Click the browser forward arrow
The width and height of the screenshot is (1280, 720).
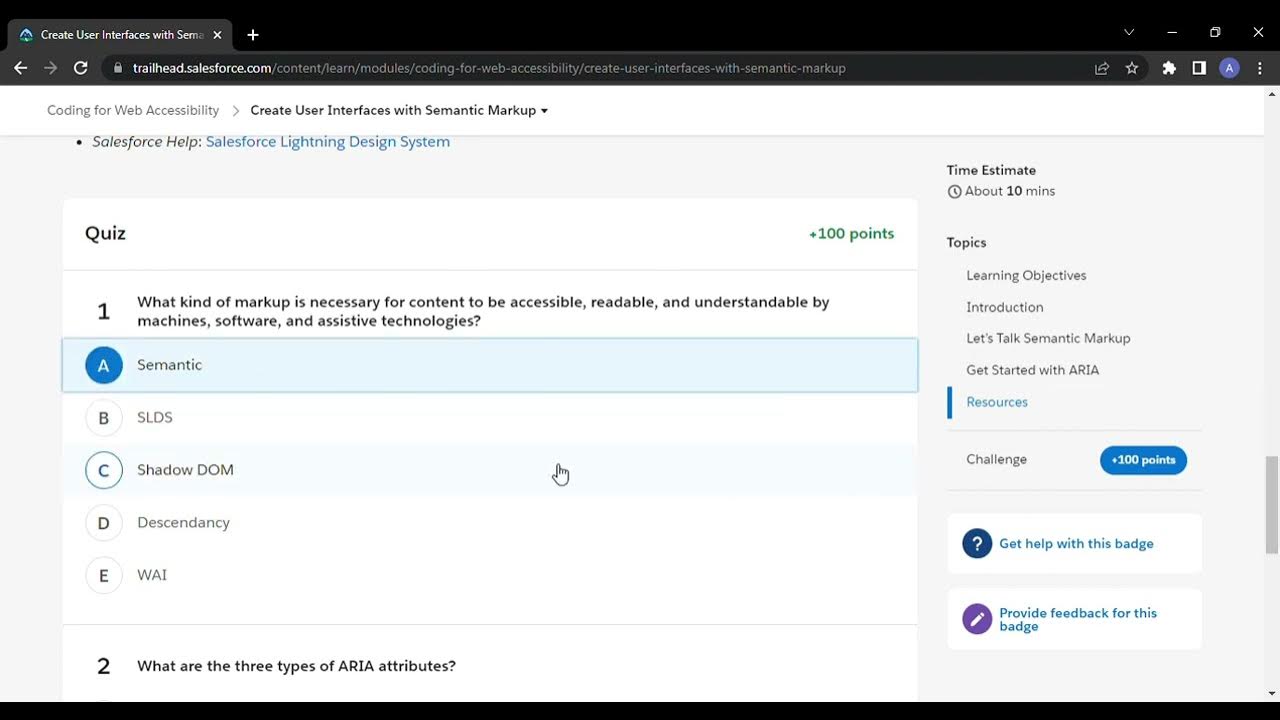(50, 68)
